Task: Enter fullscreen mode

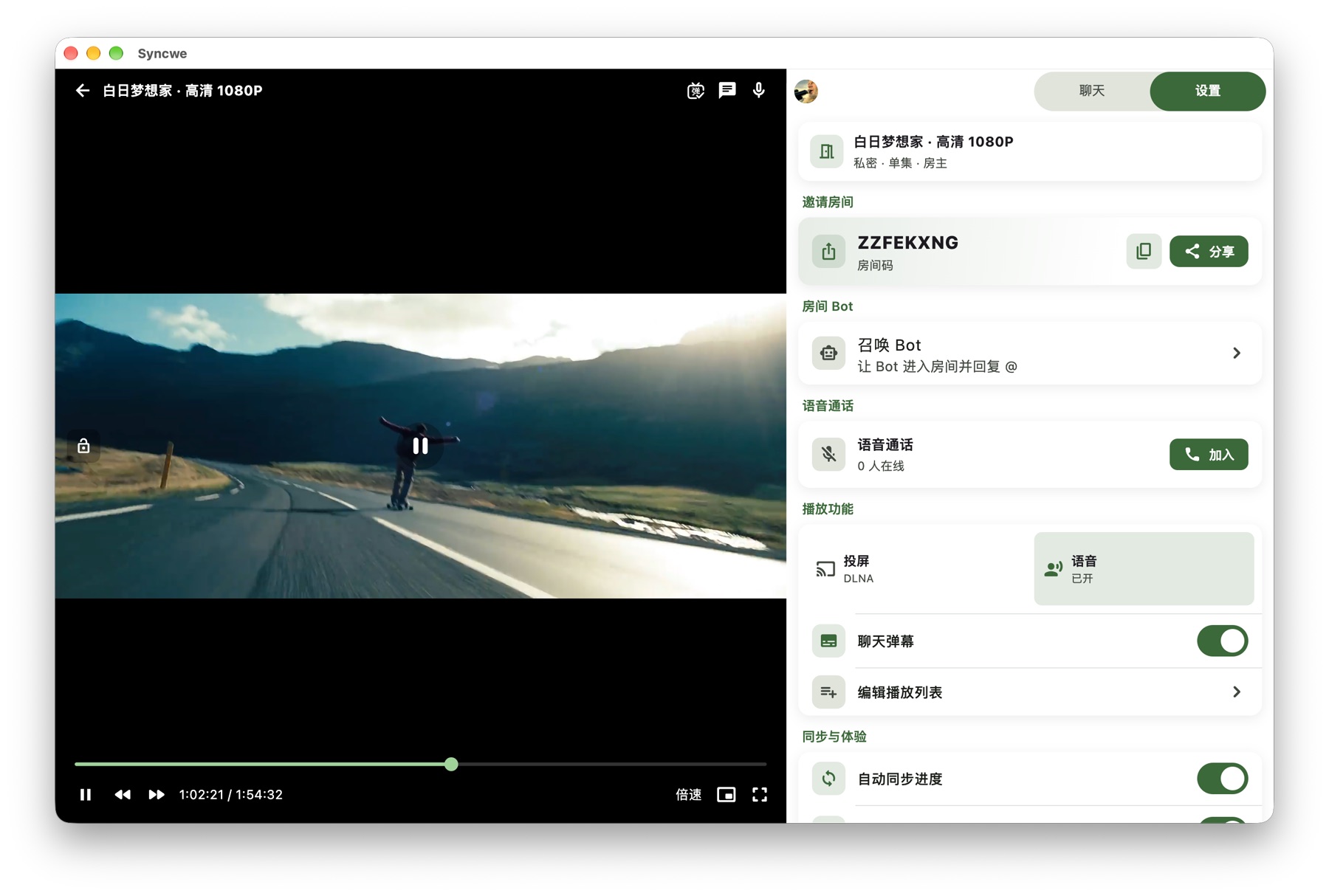Action: 760,794
